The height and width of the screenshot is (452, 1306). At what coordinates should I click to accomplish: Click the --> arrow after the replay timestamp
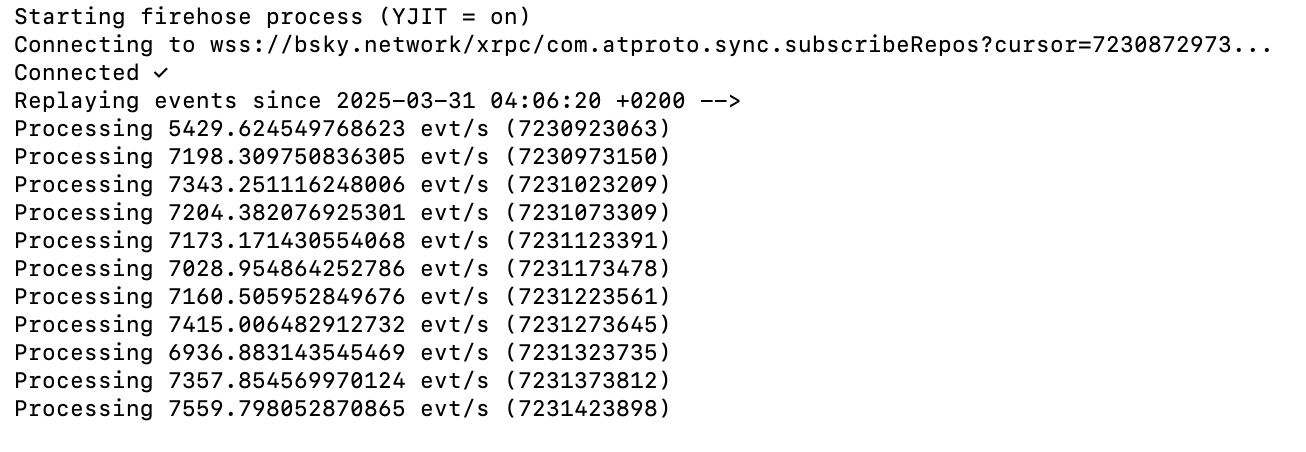[x=719, y=101]
